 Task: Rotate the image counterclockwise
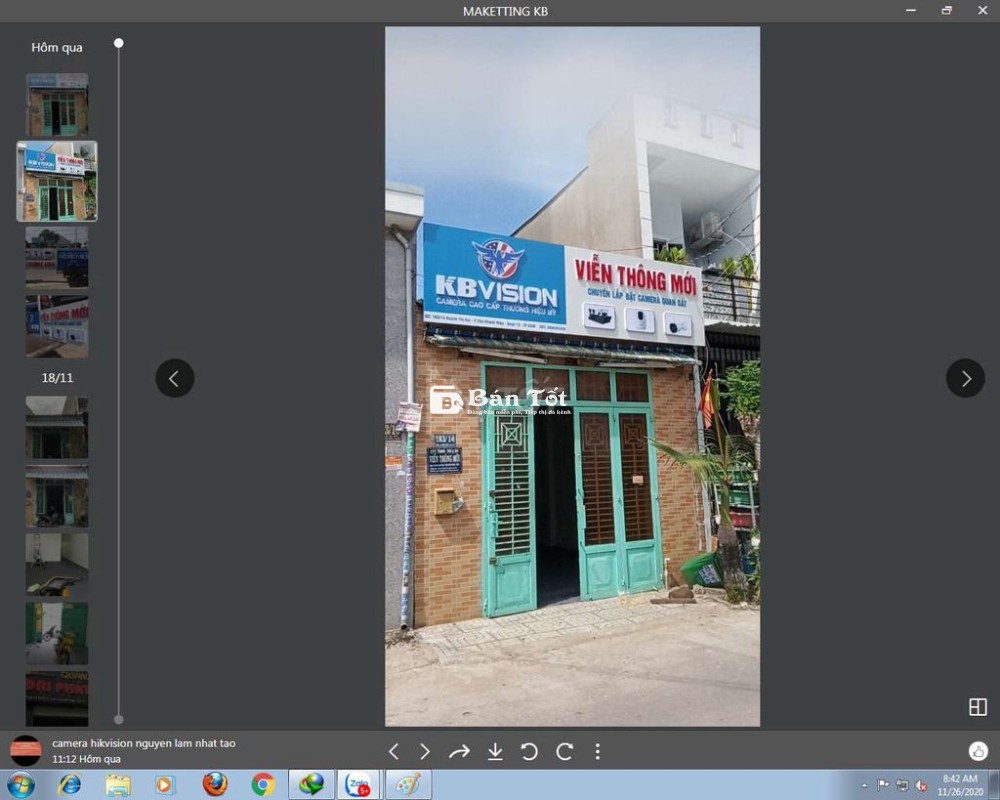point(529,752)
